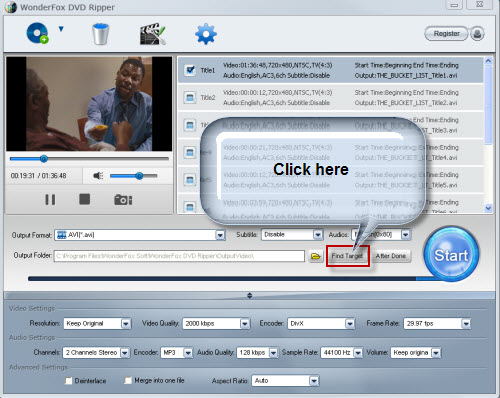The image size is (500, 398).
Task: Open the video Encoder DivX dropdown
Action: [321, 323]
